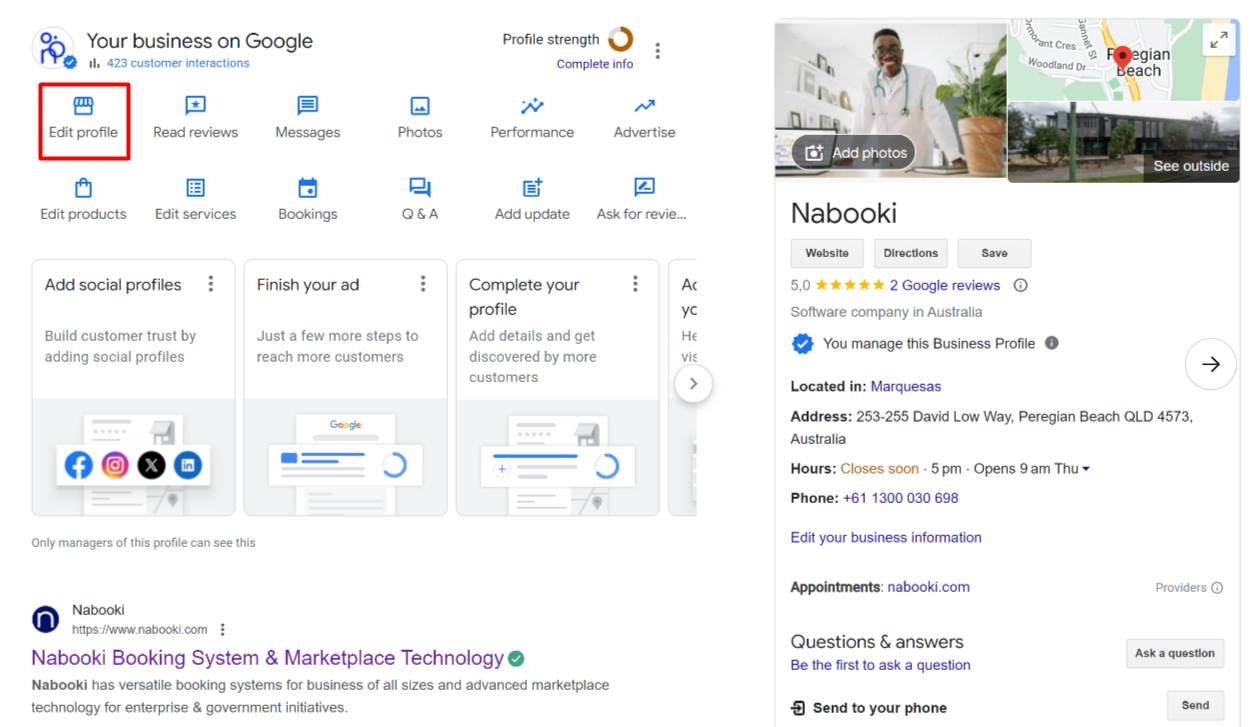Click Edit your business information

[886, 538]
